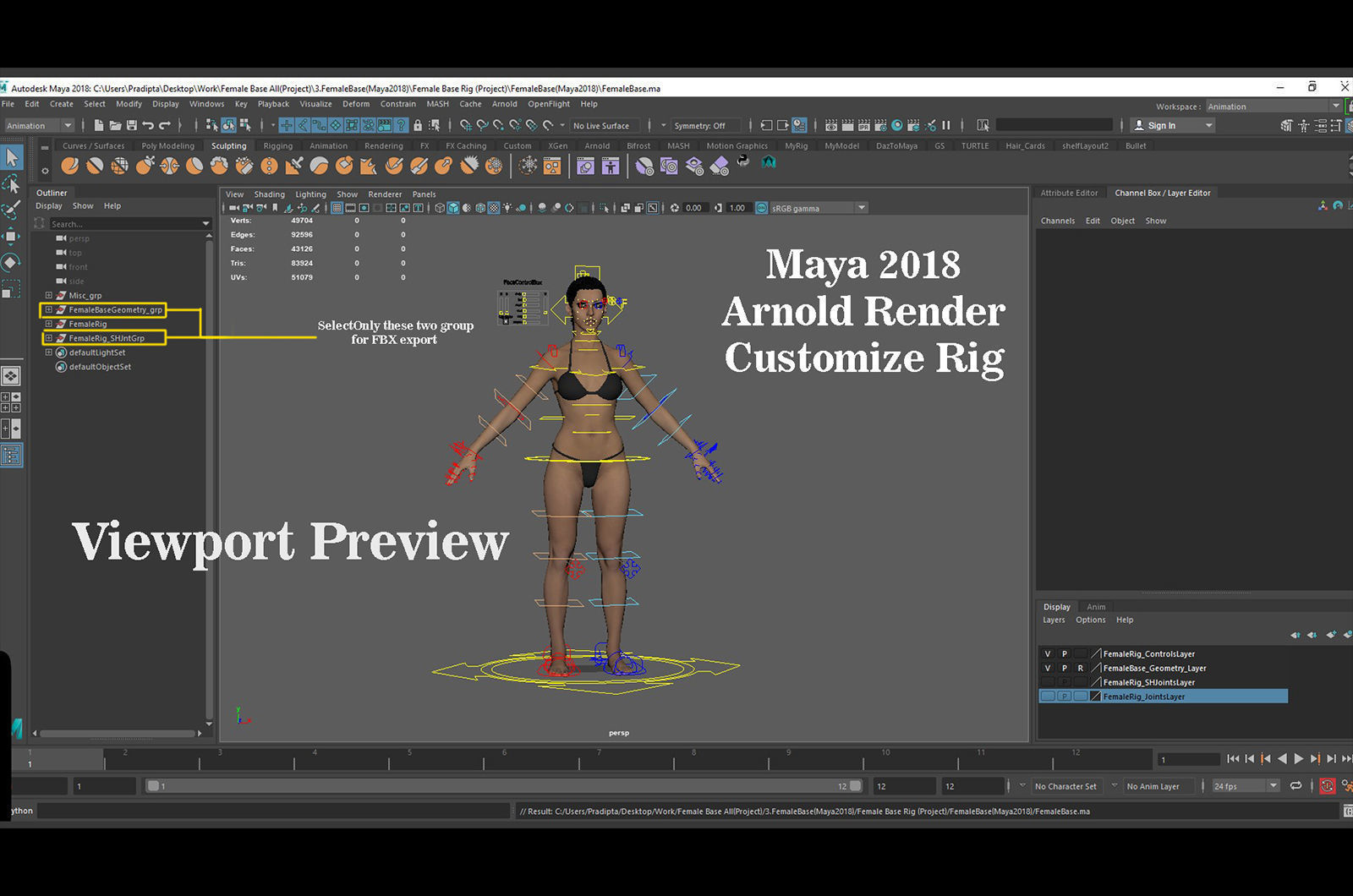Open the Sign In account dropdown
The width and height of the screenshot is (1353, 896).
pyautogui.click(x=1173, y=125)
